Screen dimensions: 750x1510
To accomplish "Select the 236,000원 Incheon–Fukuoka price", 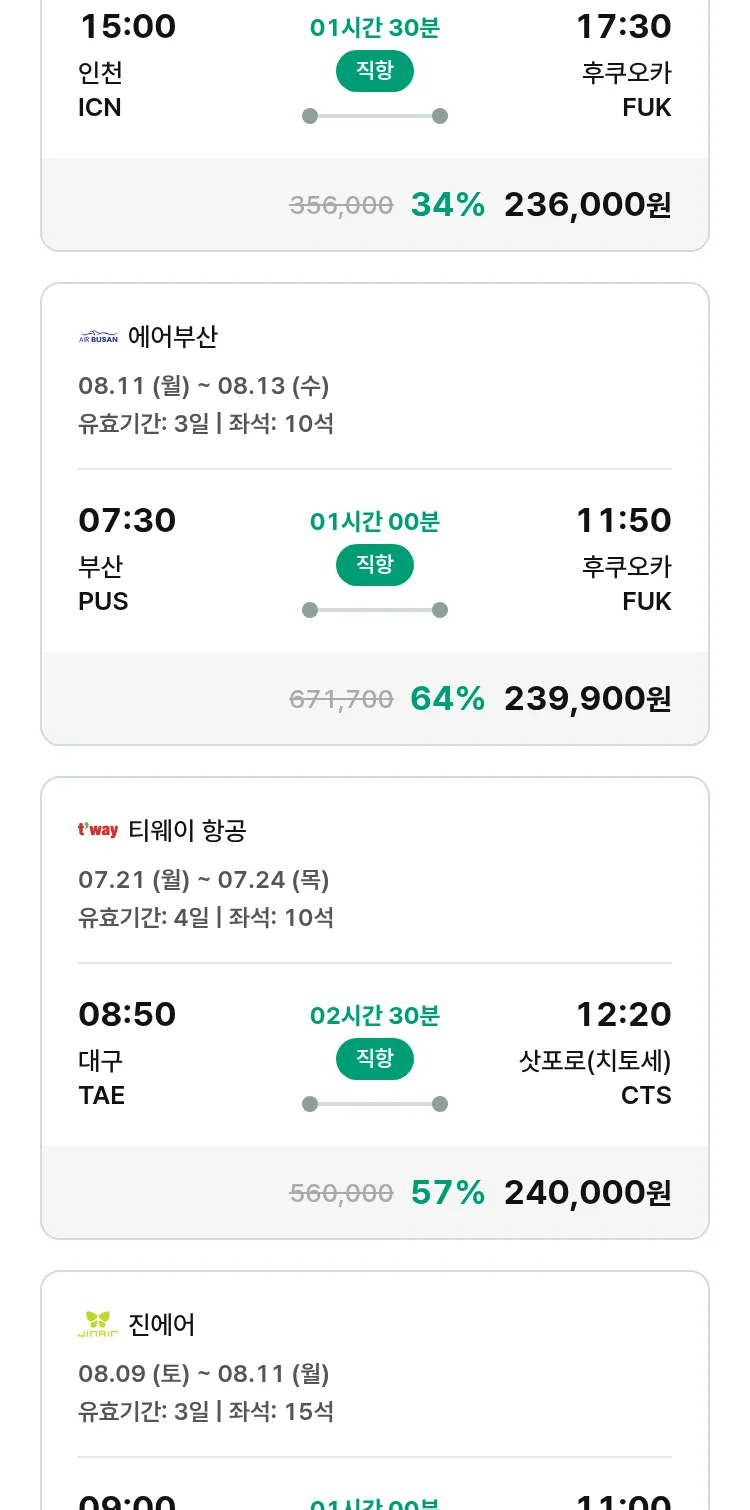I will tap(587, 205).
